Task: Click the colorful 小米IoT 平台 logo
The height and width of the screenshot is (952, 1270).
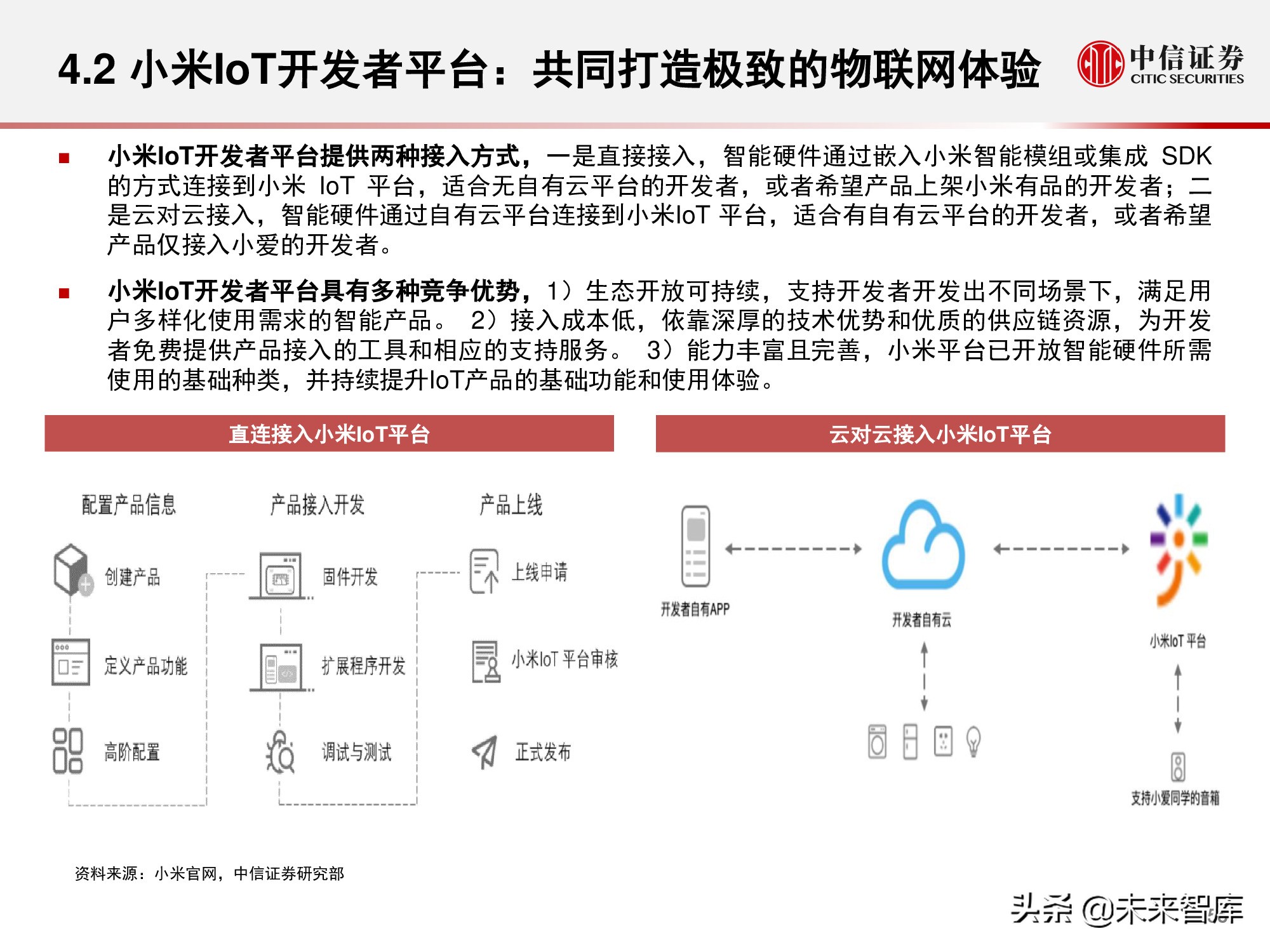Action: point(1179,550)
